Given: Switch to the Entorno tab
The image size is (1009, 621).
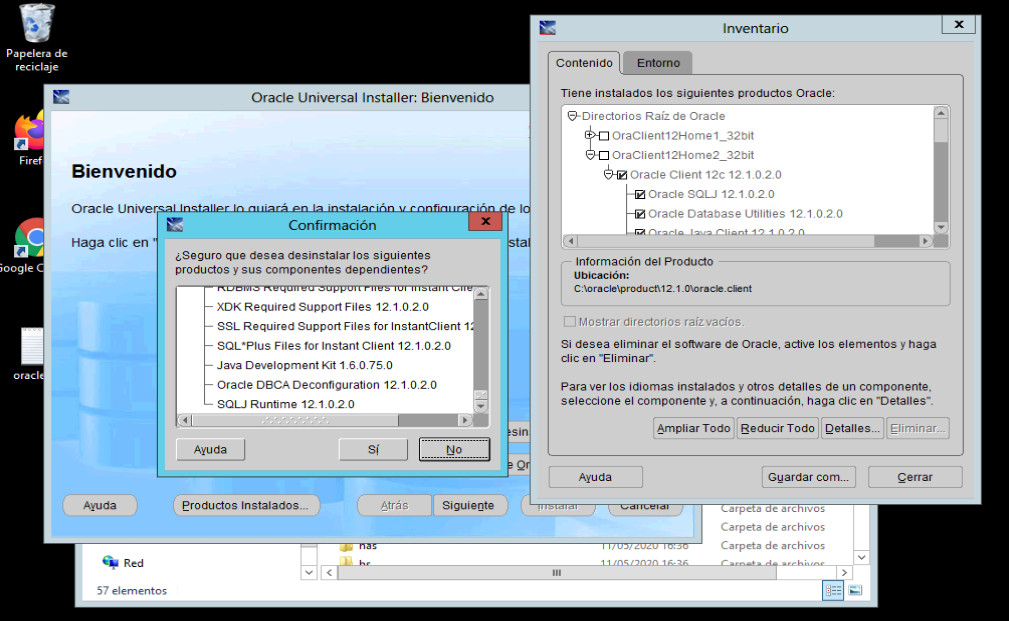Looking at the screenshot, I should pos(660,62).
